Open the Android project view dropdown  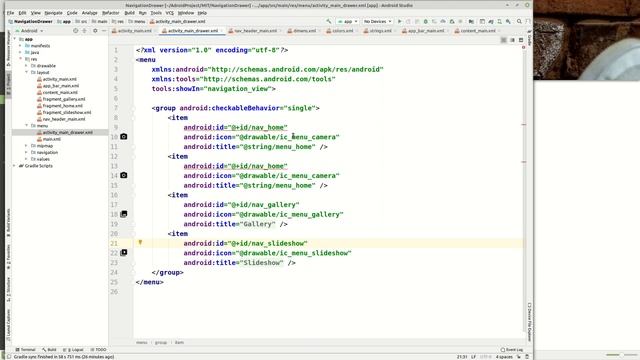click(29, 31)
